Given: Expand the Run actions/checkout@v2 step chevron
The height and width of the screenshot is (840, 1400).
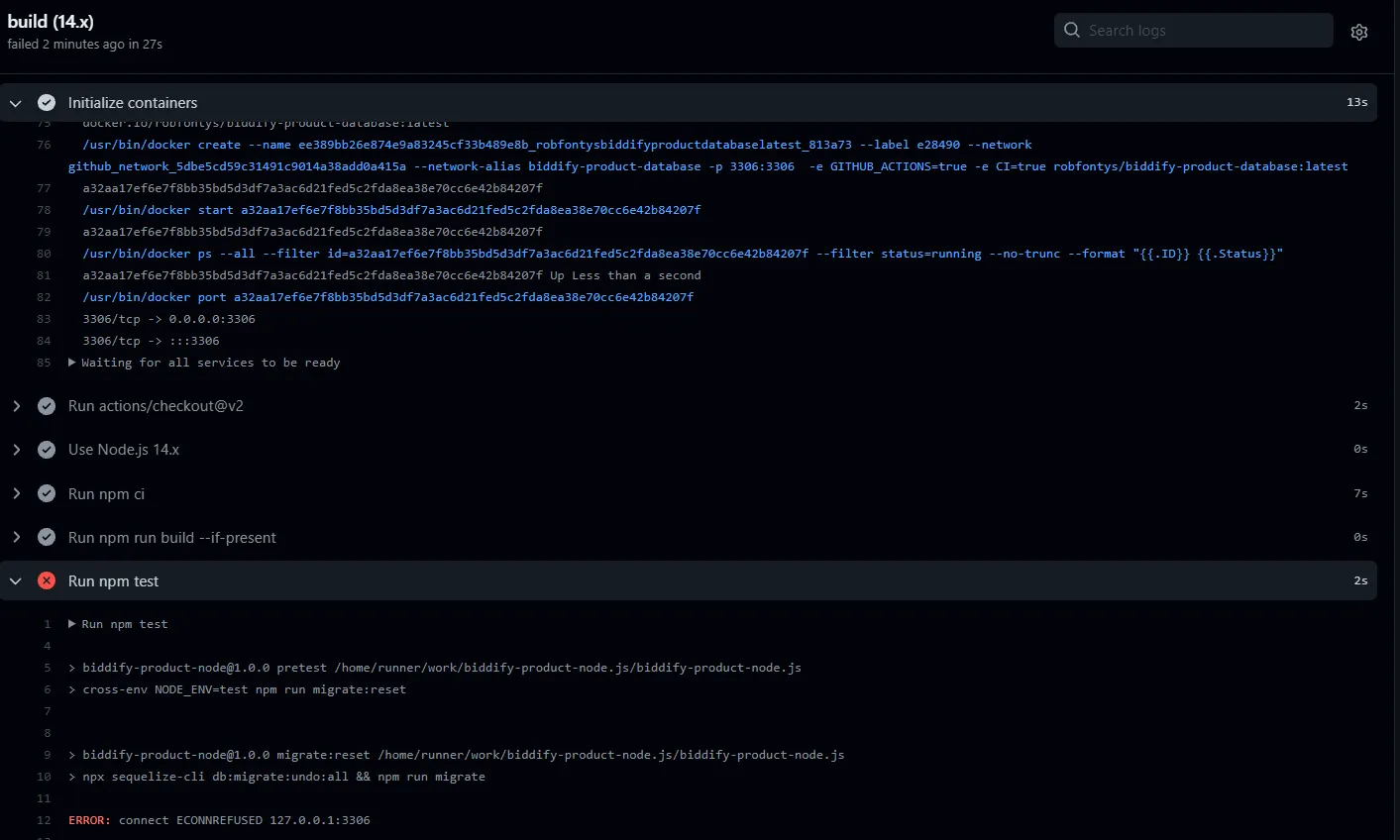Looking at the screenshot, I should (16, 406).
